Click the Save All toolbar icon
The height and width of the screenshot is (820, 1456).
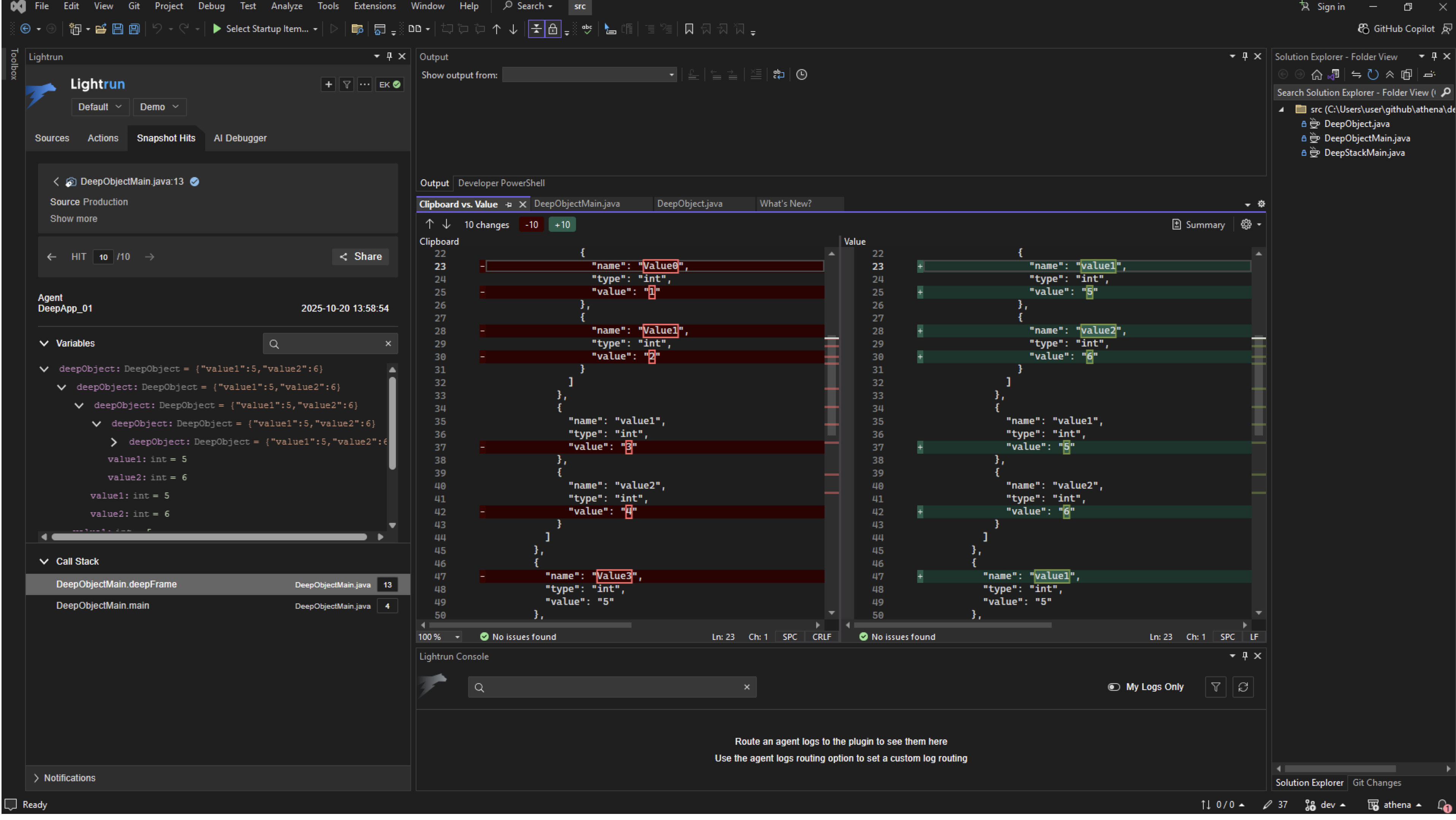click(135, 29)
